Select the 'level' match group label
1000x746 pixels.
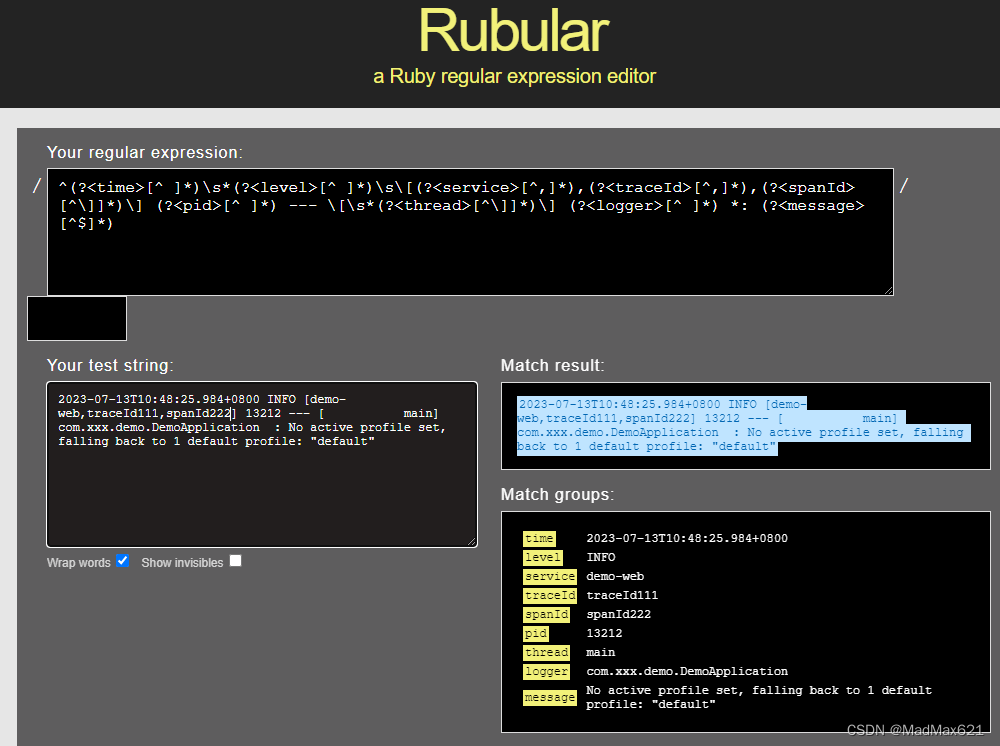542,557
